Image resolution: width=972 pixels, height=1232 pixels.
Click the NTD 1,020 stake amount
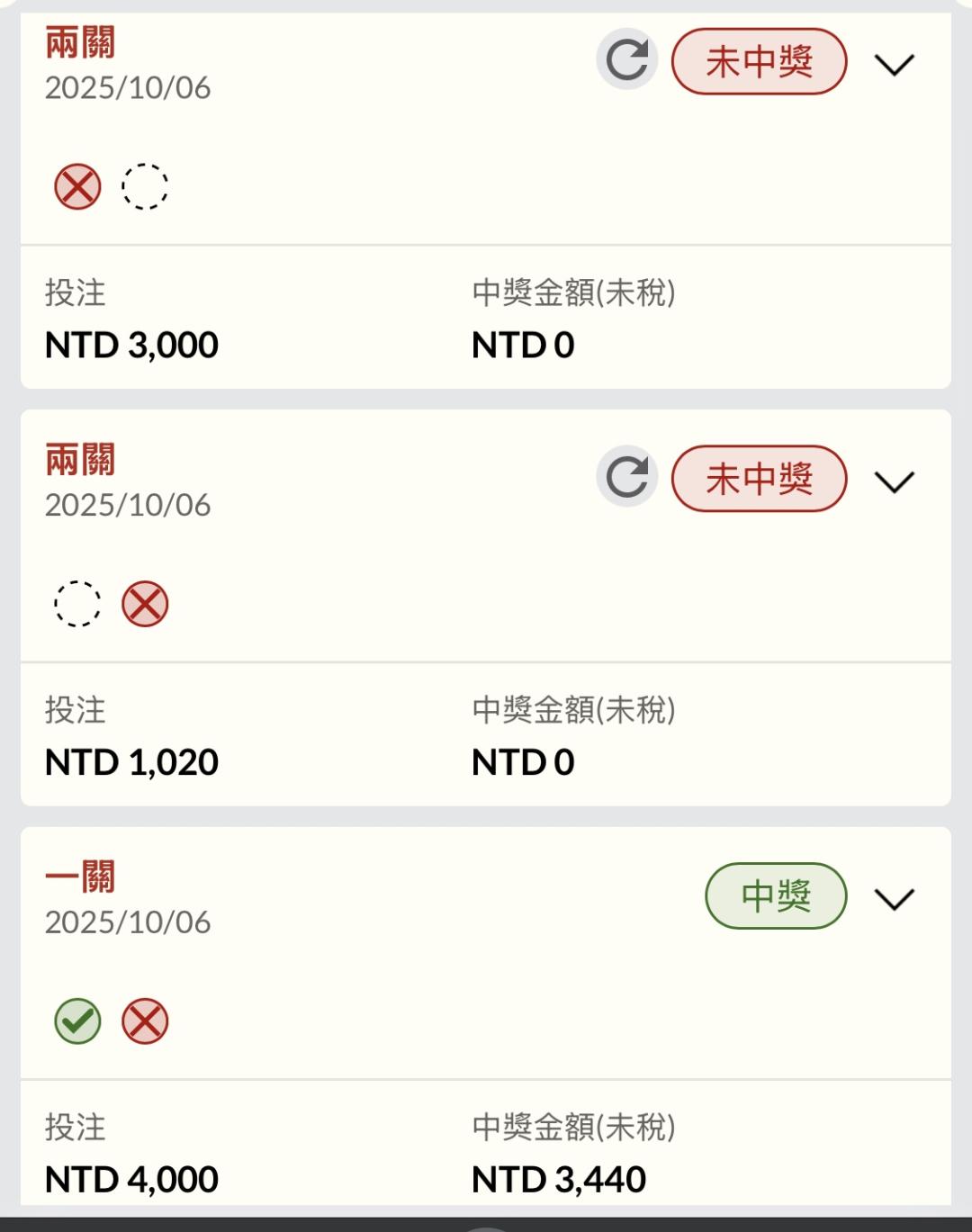tap(131, 762)
